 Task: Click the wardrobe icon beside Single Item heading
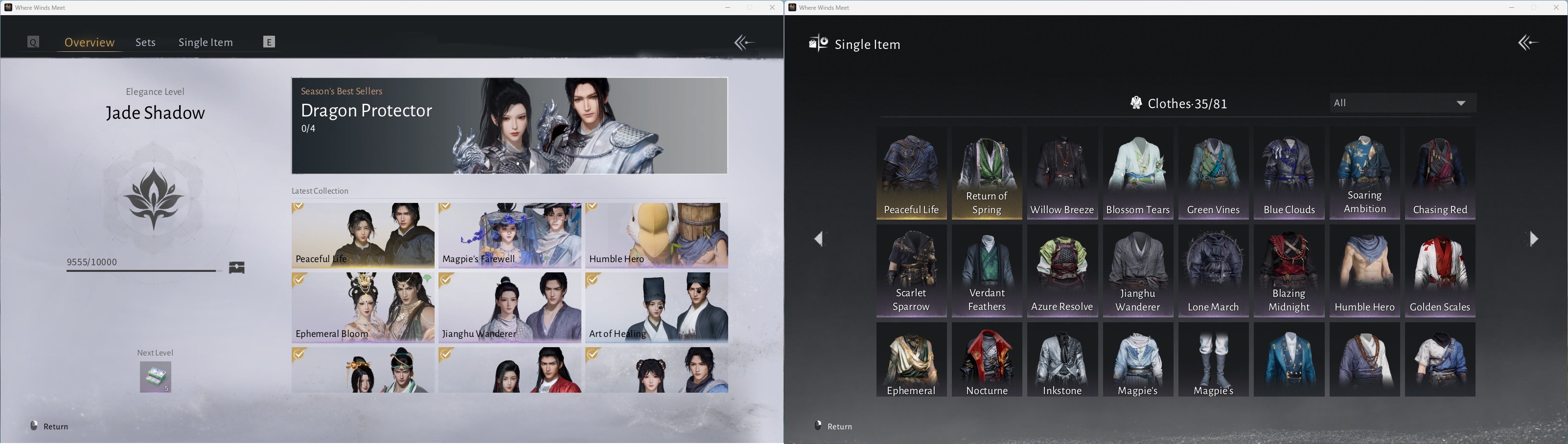pyautogui.click(x=818, y=43)
